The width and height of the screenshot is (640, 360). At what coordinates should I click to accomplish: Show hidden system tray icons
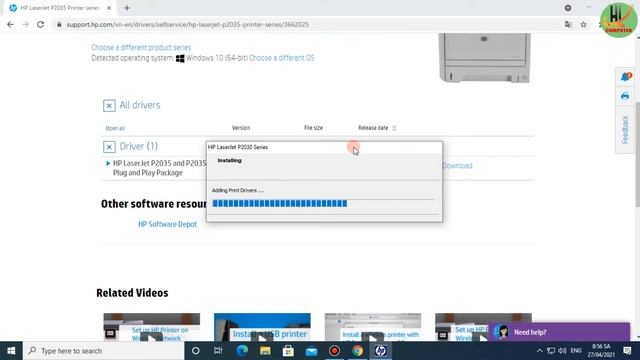tap(540, 351)
